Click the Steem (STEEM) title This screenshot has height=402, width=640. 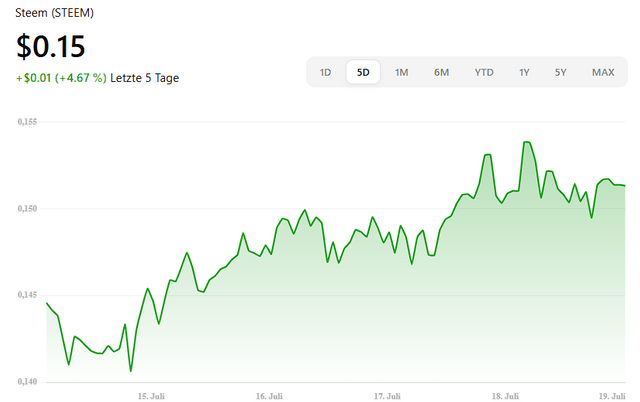click(x=54, y=13)
